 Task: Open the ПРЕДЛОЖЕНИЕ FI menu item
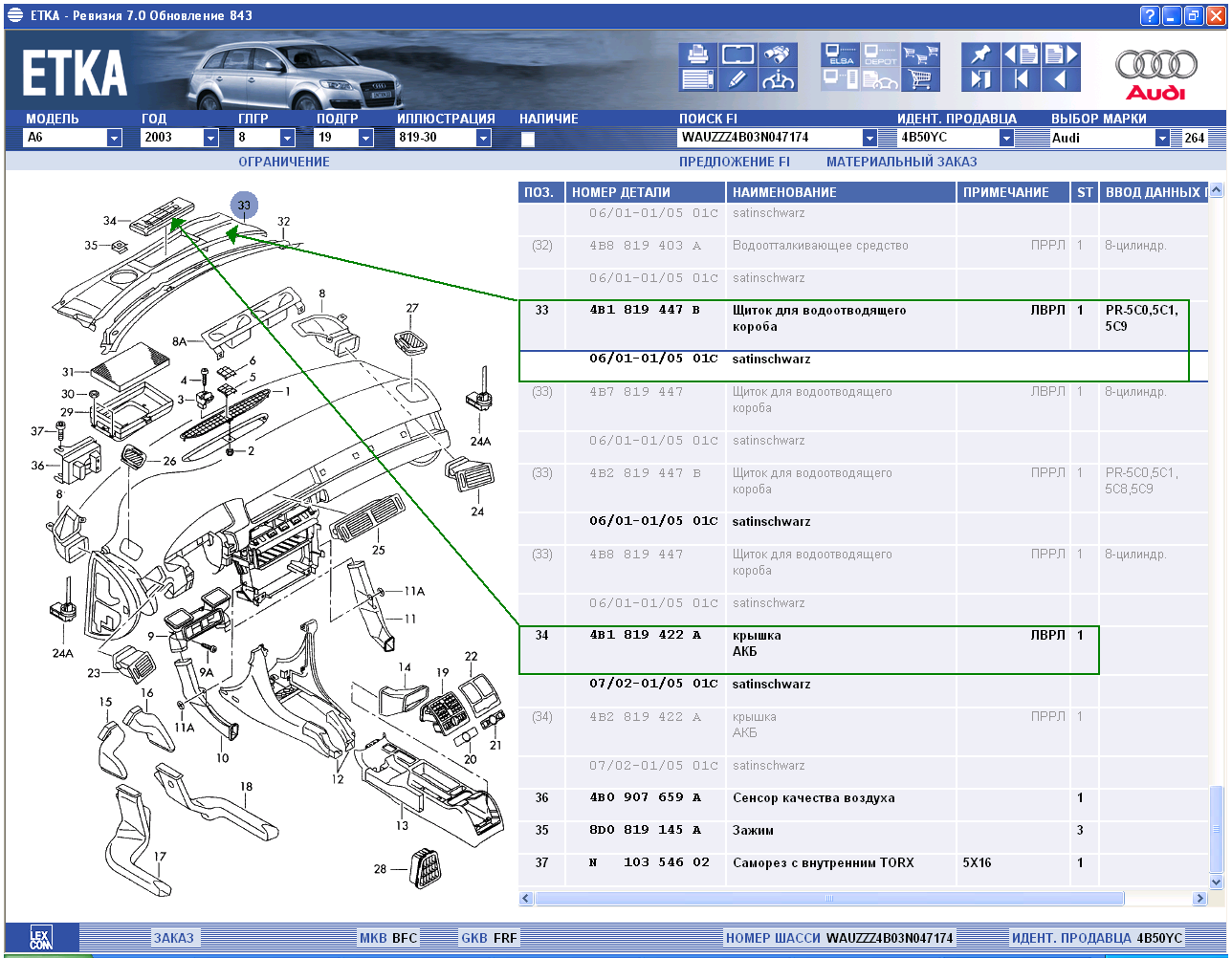[735, 163]
